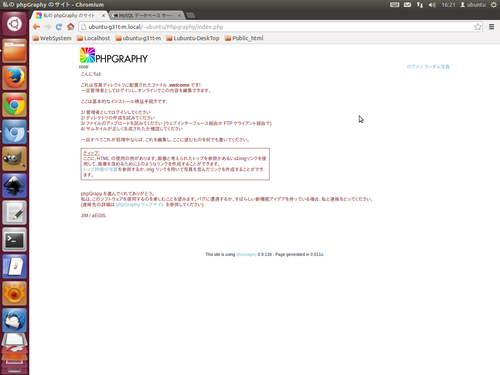Open the Files manager from launcher
This screenshot has width=500, height=375.
(x=14, y=51)
